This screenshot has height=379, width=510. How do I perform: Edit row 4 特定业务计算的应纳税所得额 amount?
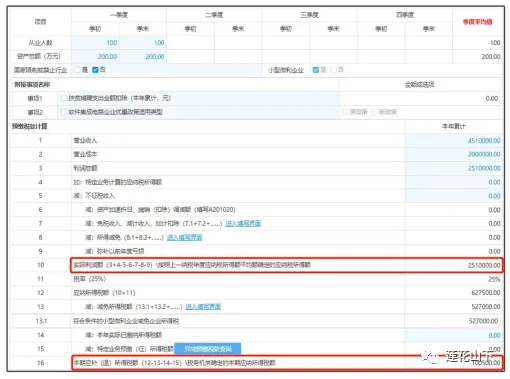click(454, 182)
